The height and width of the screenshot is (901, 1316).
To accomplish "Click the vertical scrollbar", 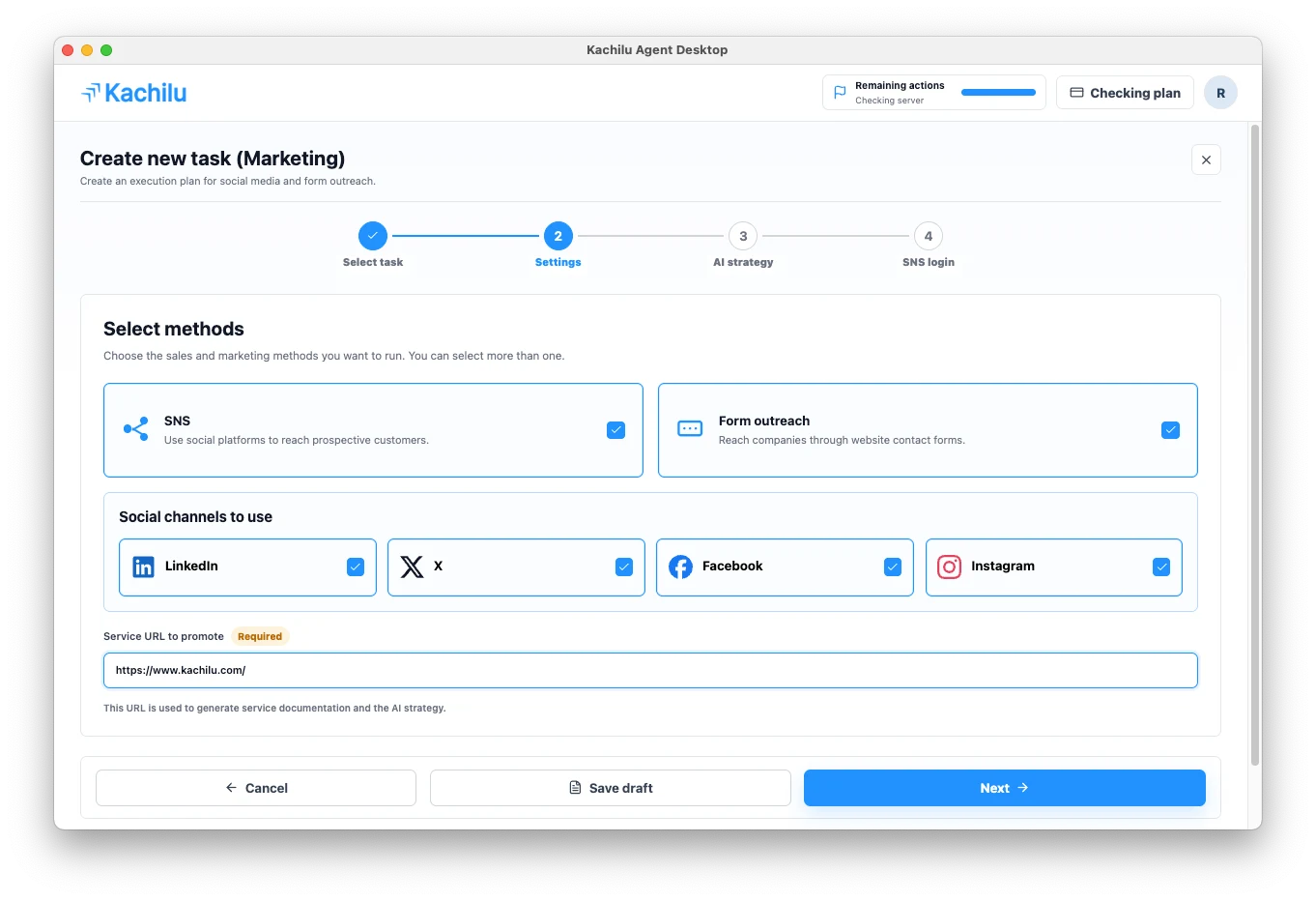I will coord(1255,445).
